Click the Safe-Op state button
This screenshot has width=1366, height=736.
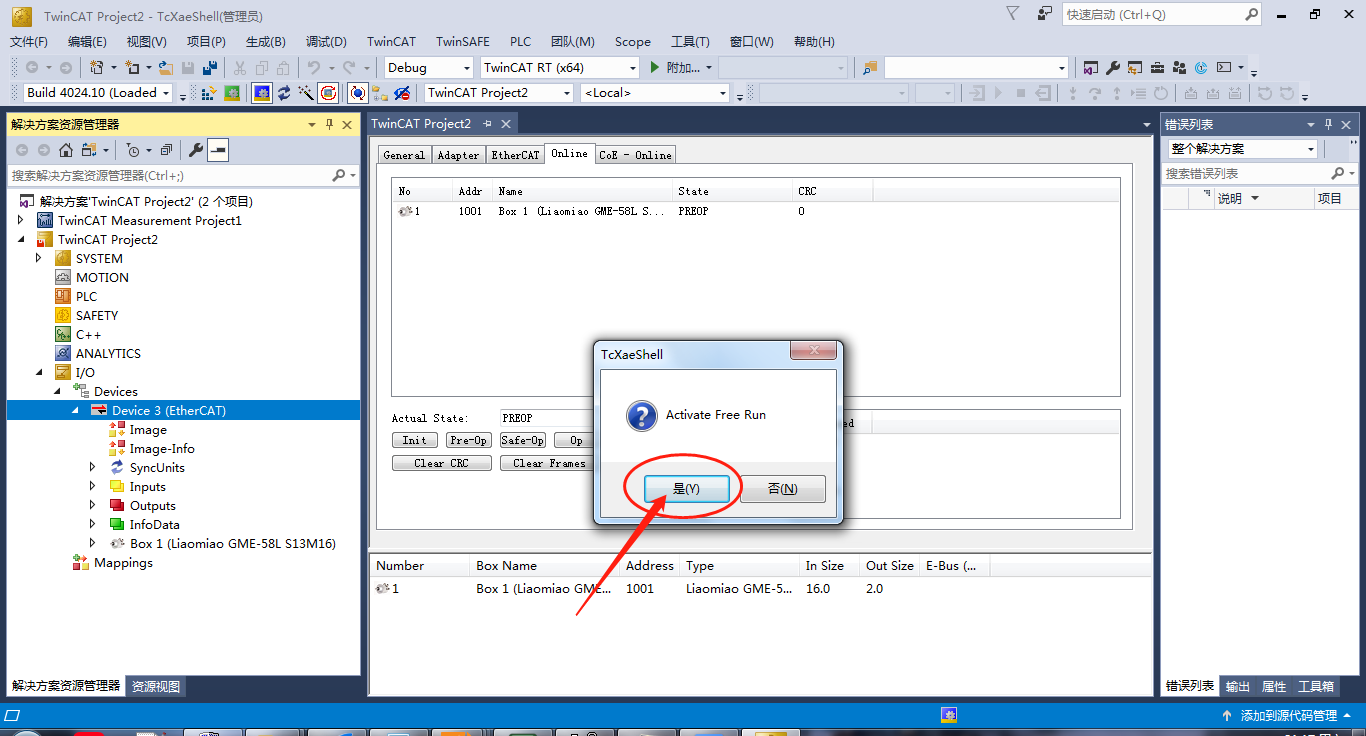522,440
